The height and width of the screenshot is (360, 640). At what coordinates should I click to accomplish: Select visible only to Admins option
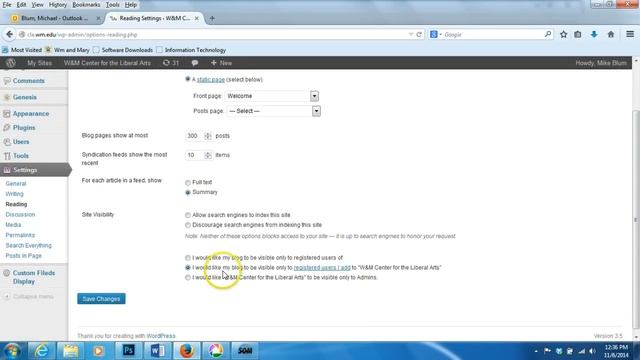(x=188, y=278)
